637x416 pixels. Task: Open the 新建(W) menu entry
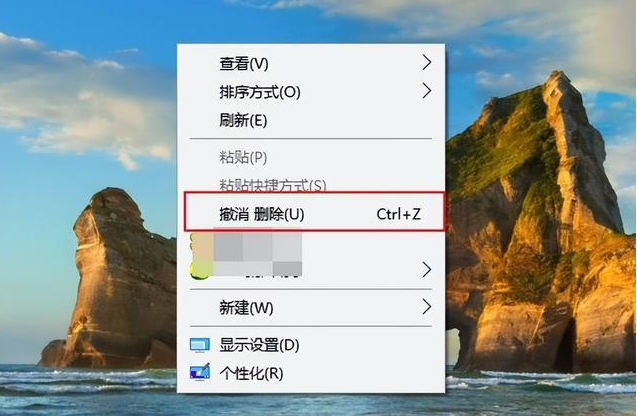pyautogui.click(x=311, y=308)
